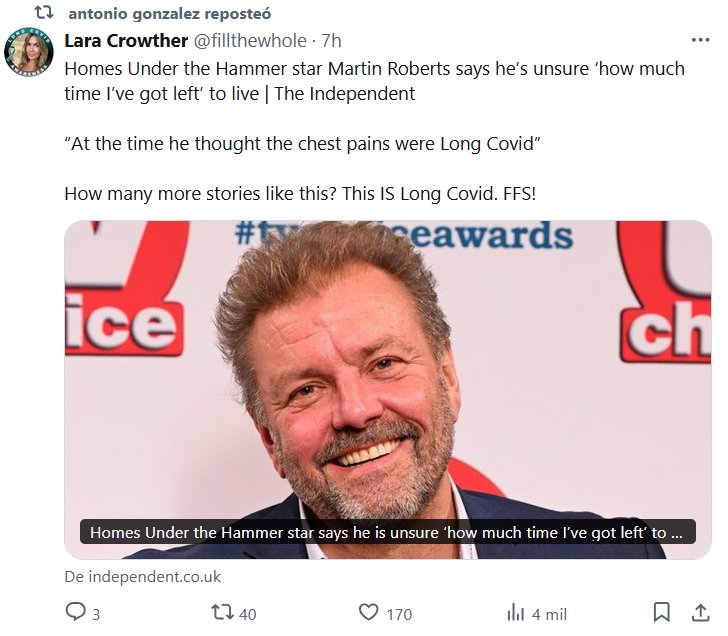Open the share arrow menu
This screenshot has width=728, height=636.
(x=698, y=611)
